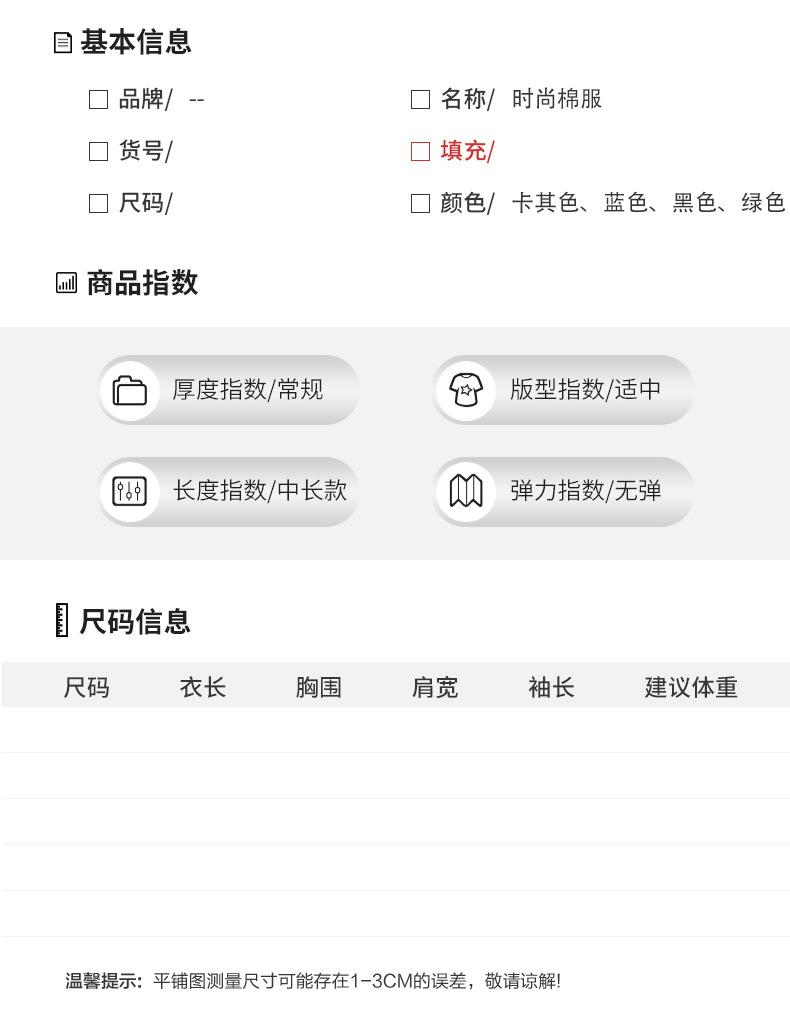Click the bar chart icon next to 商品指数
This screenshot has height=1010, width=790.
pyautogui.click(x=66, y=283)
